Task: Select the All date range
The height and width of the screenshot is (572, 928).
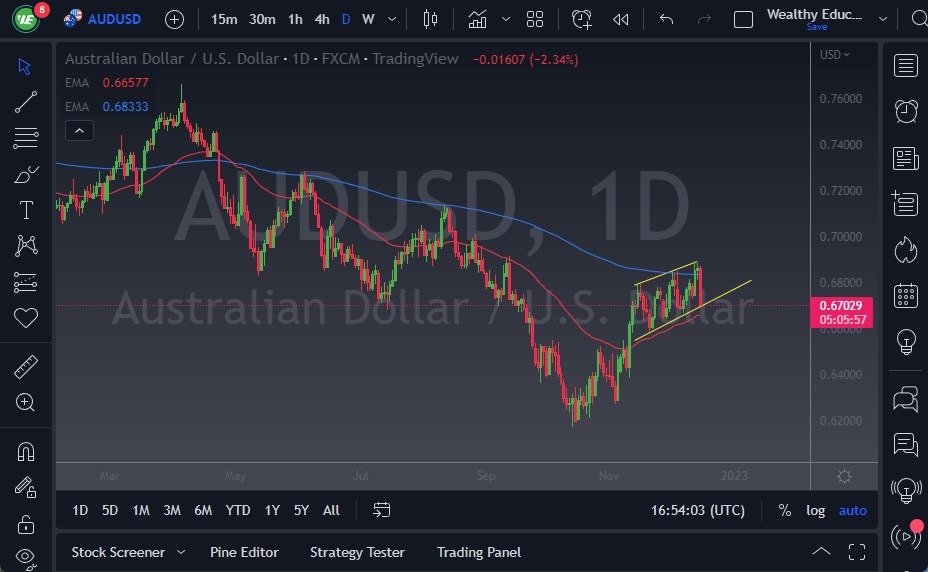Action: coord(331,510)
